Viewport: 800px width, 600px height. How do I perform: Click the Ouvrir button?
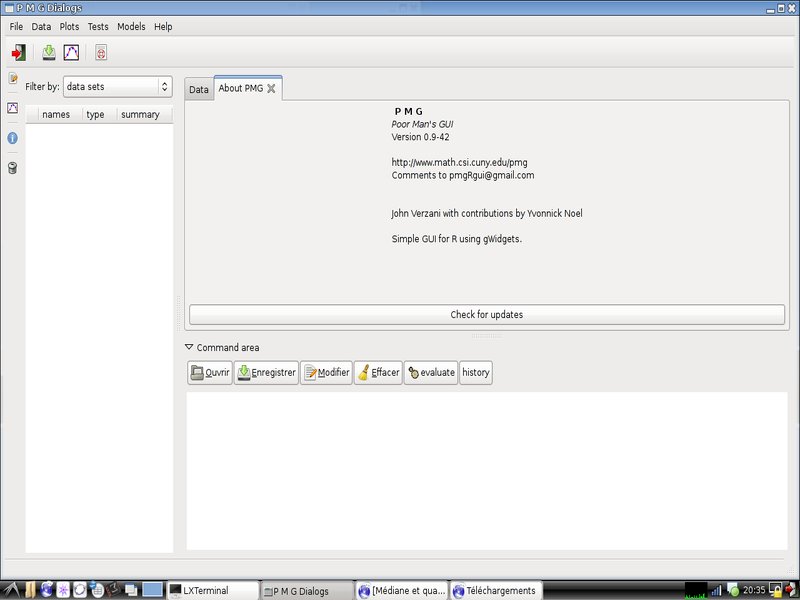click(x=210, y=373)
